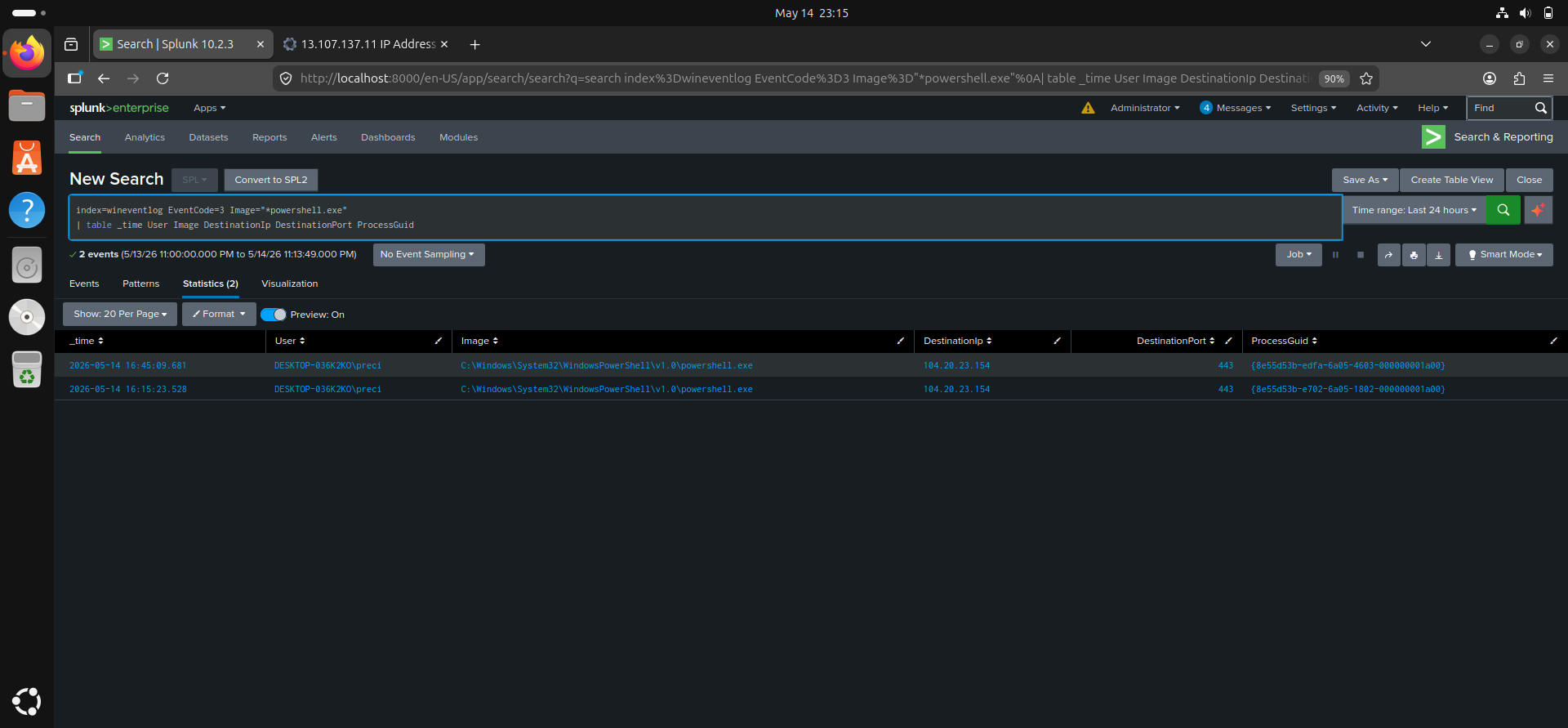Expand the No Event Sampling dropdown
The width and height of the screenshot is (1568, 728).
click(x=429, y=255)
